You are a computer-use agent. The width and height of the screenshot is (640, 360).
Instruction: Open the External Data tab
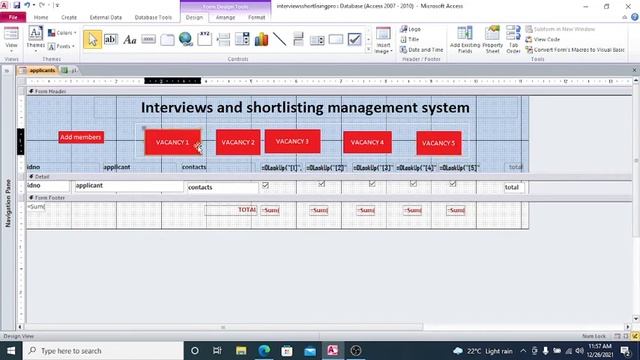[106, 18]
